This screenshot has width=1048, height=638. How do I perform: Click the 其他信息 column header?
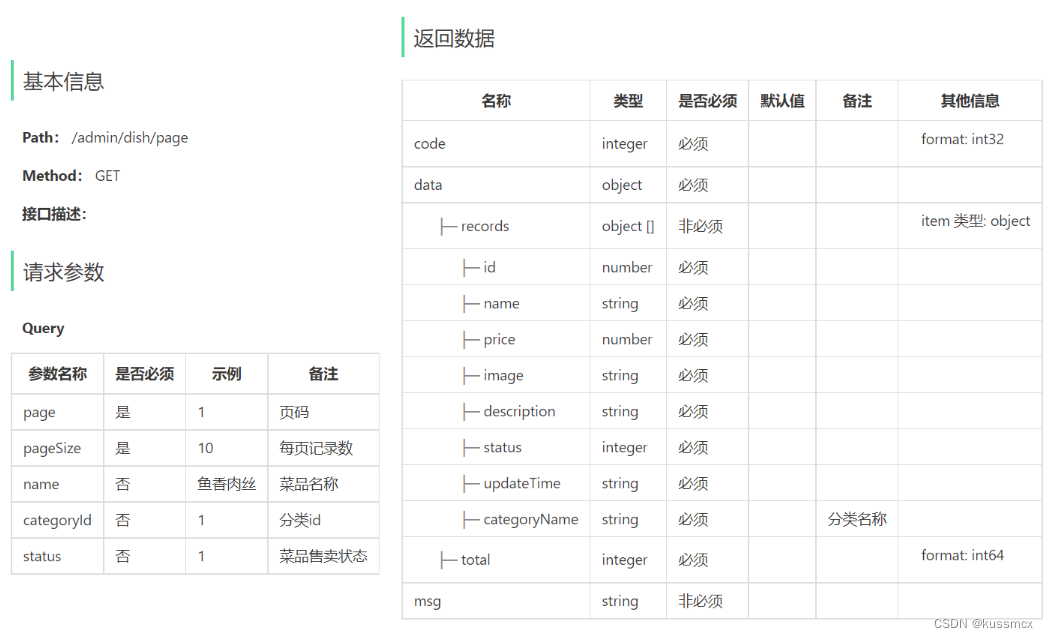point(970,101)
